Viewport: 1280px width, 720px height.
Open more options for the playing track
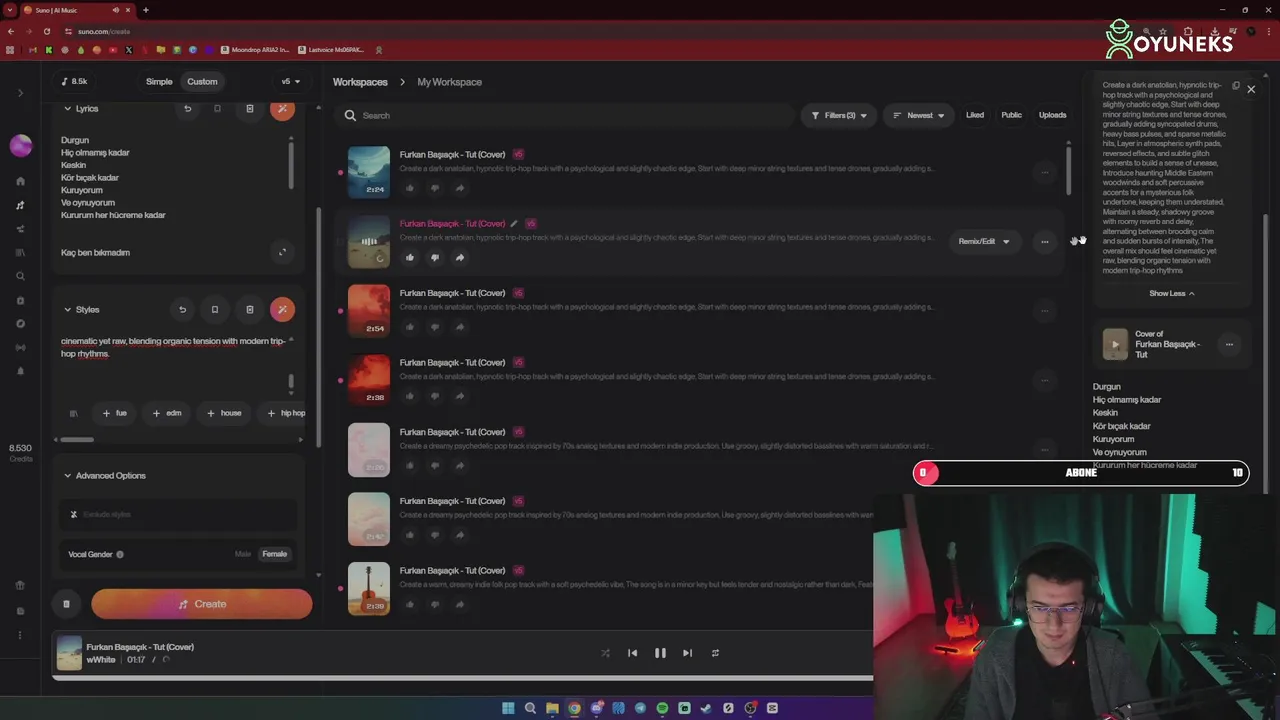[1044, 241]
